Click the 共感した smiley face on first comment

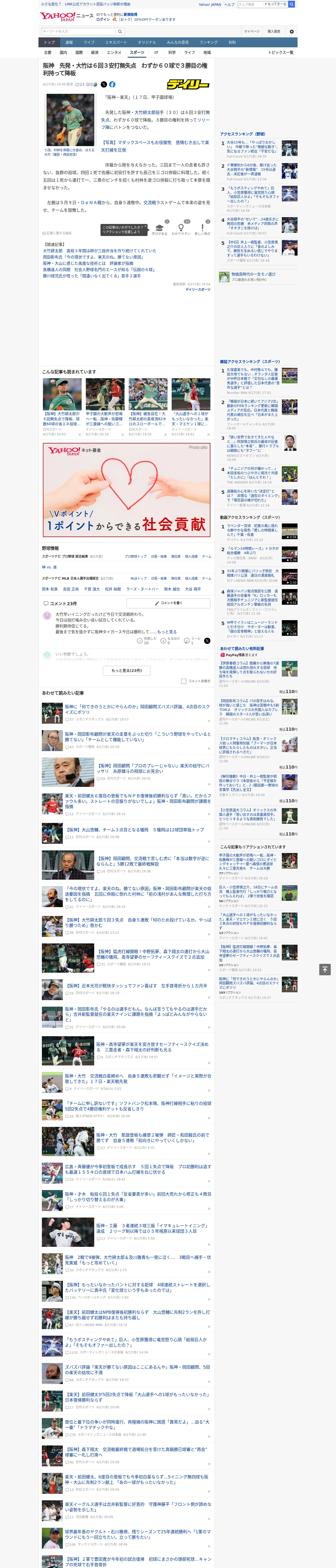[140, 641]
